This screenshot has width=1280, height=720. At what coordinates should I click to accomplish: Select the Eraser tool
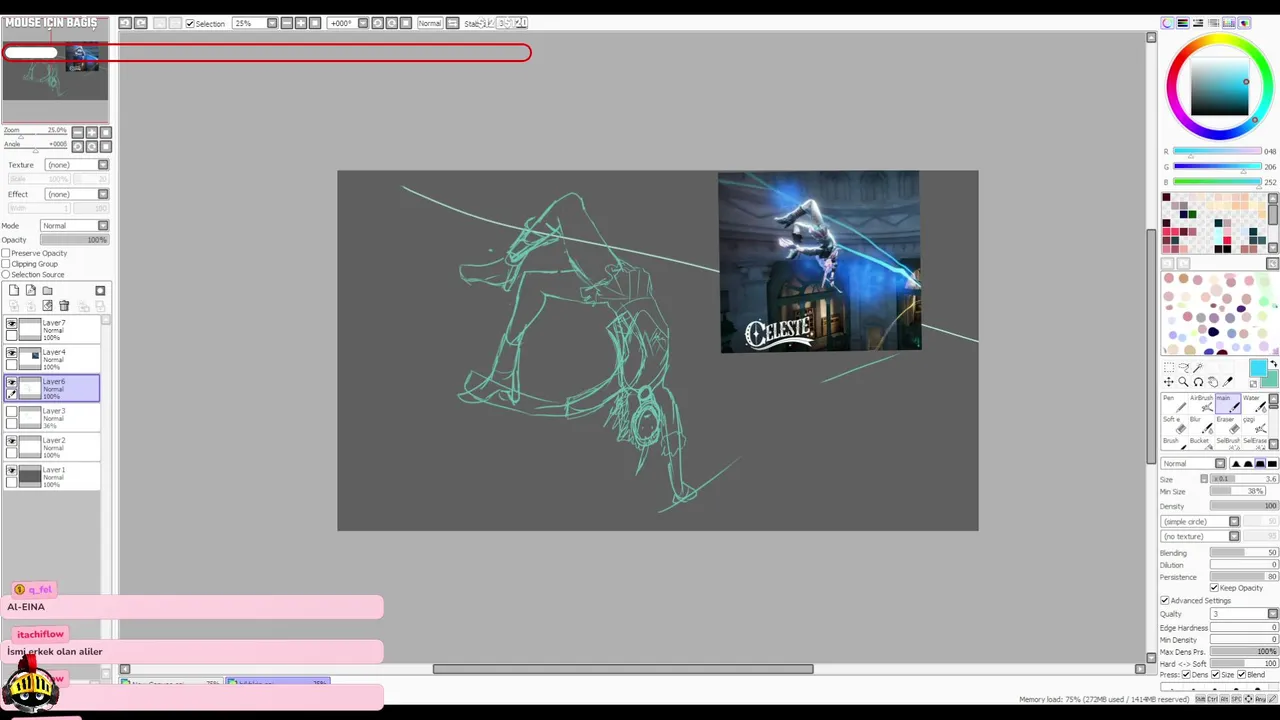coord(1227,424)
